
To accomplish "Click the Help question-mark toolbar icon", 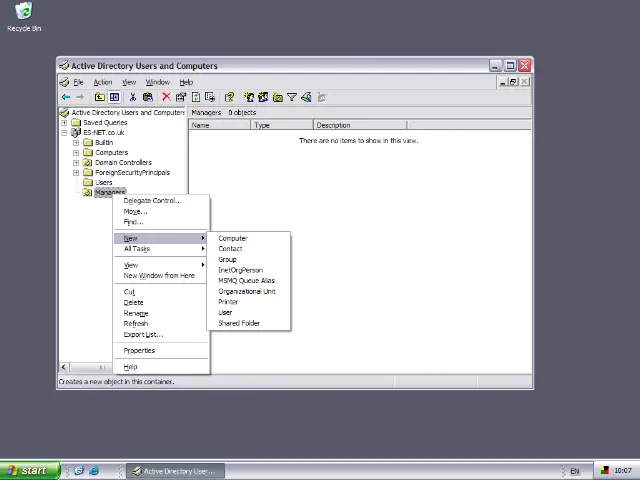I will [229, 97].
